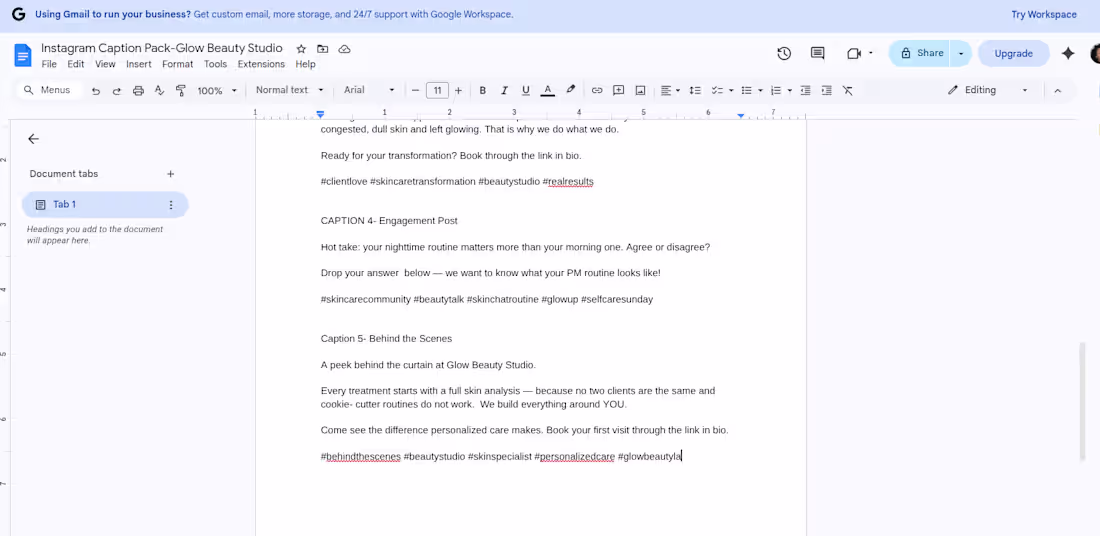Open the Arial font dropdown
The height and width of the screenshot is (536, 1100).
369,90
